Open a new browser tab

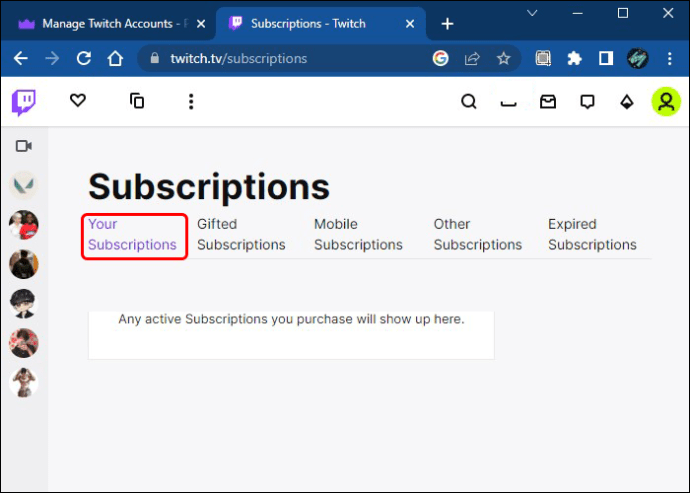click(x=447, y=24)
